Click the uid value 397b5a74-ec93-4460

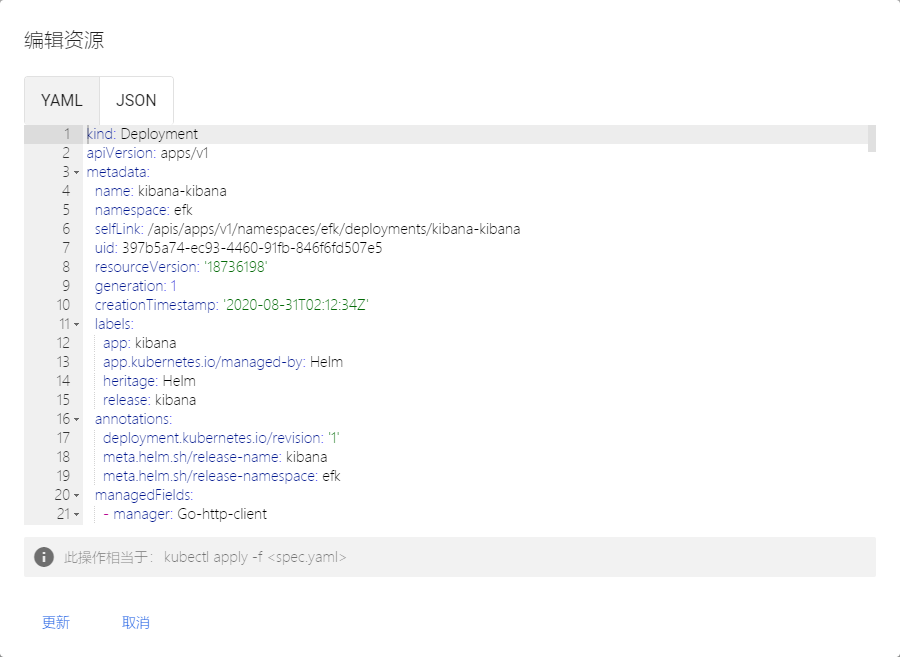[x=252, y=248]
